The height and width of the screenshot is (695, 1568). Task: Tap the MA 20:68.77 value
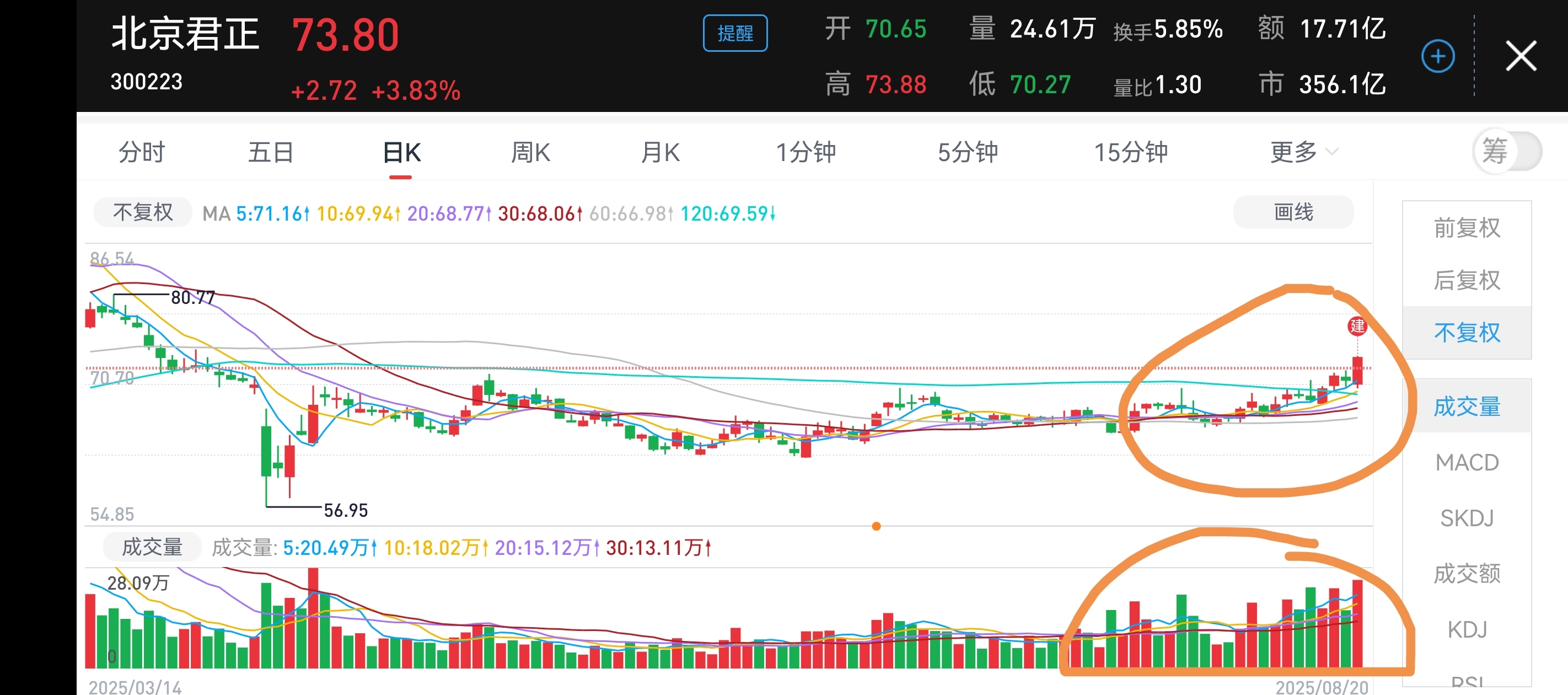pyautogui.click(x=449, y=214)
